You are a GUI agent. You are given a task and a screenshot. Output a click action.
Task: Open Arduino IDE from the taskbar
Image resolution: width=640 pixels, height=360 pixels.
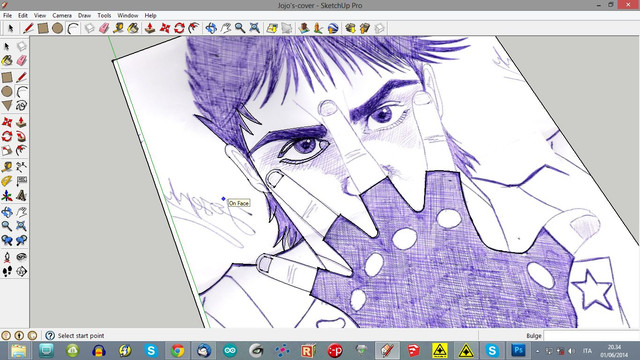(230, 351)
